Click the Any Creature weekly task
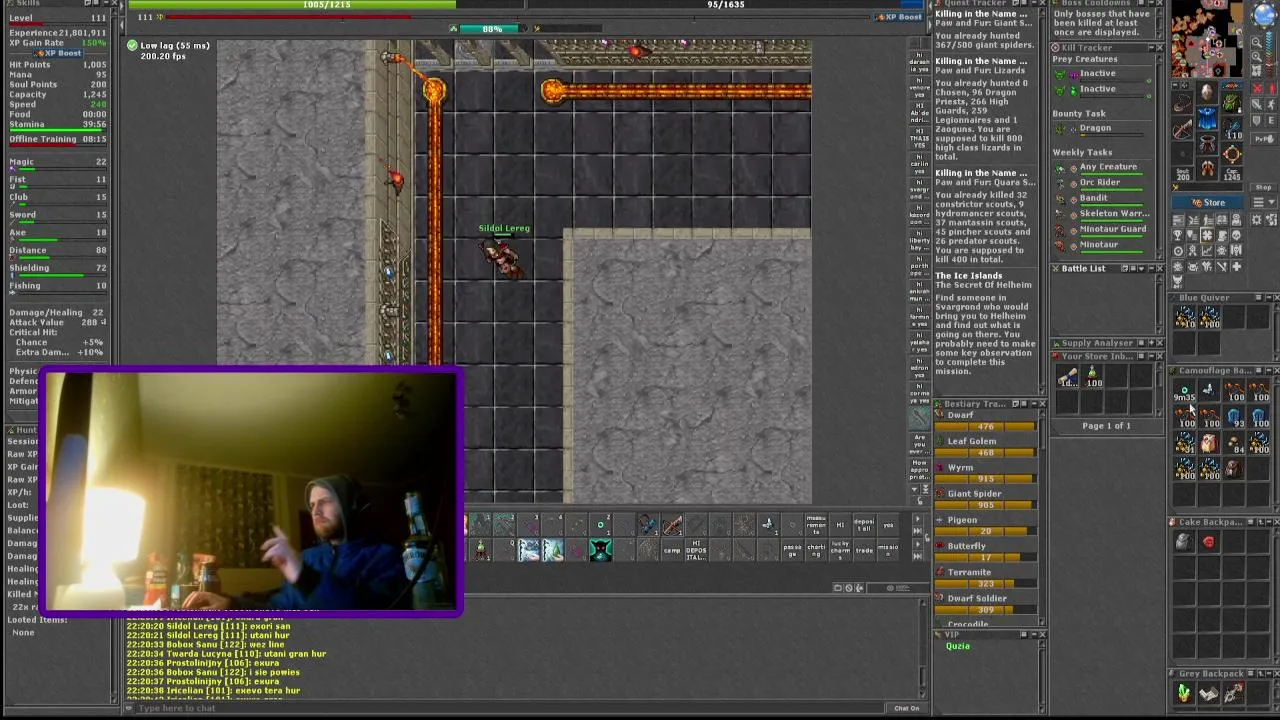The height and width of the screenshot is (720, 1280). point(1108,167)
